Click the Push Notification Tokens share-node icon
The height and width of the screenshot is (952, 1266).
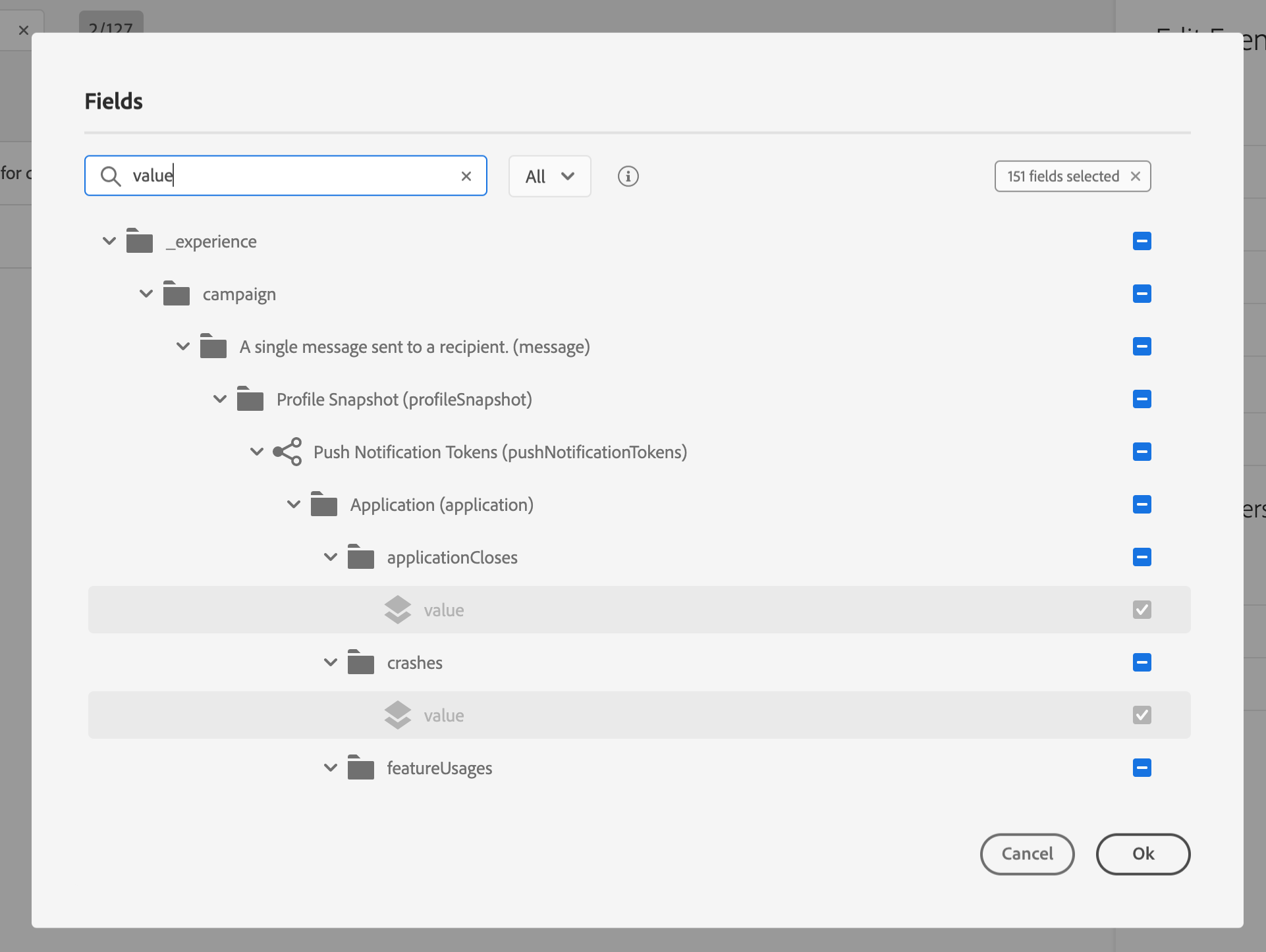click(x=287, y=452)
